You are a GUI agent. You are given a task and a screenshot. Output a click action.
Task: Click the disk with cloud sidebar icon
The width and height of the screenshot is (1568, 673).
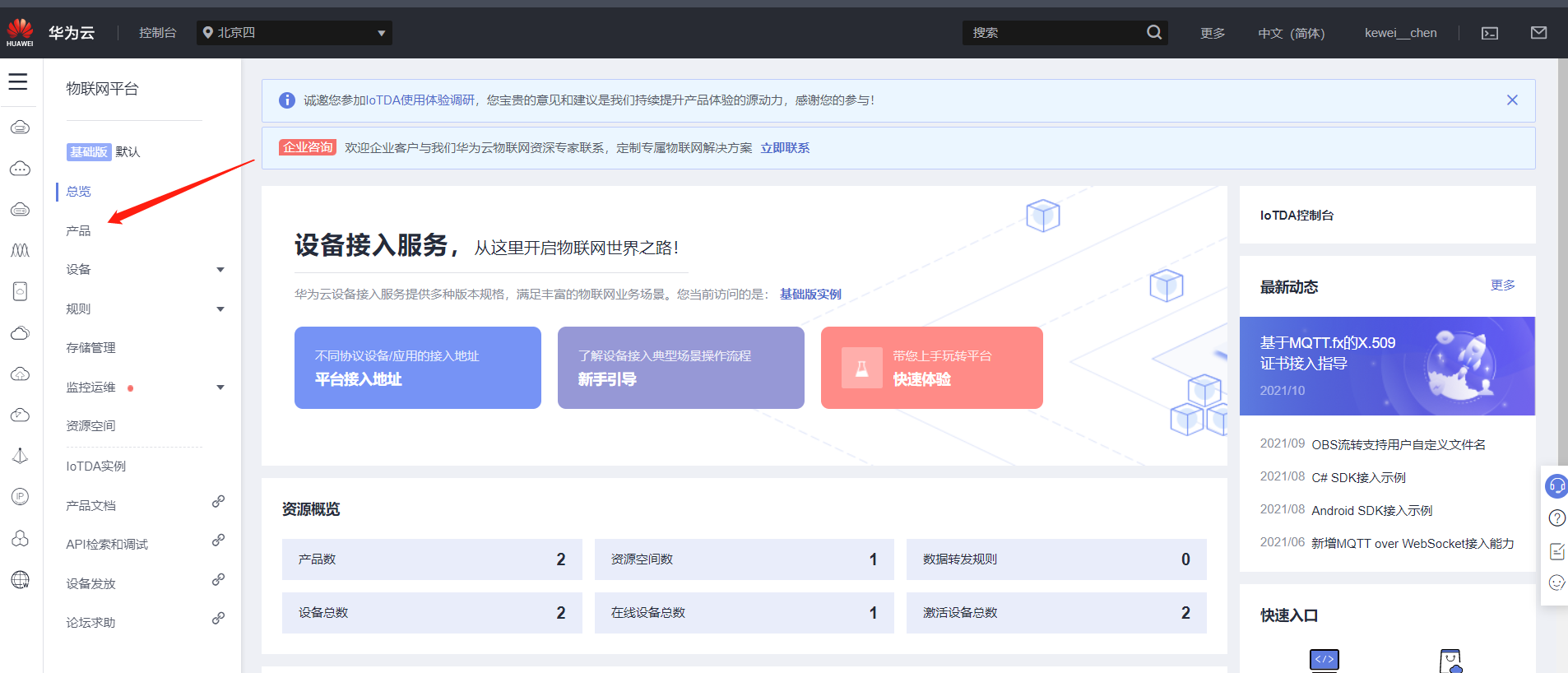pyautogui.click(x=20, y=291)
